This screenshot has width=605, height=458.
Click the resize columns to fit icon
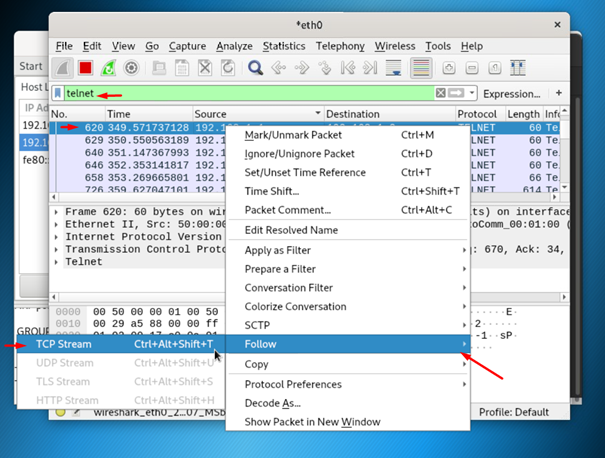click(x=518, y=68)
